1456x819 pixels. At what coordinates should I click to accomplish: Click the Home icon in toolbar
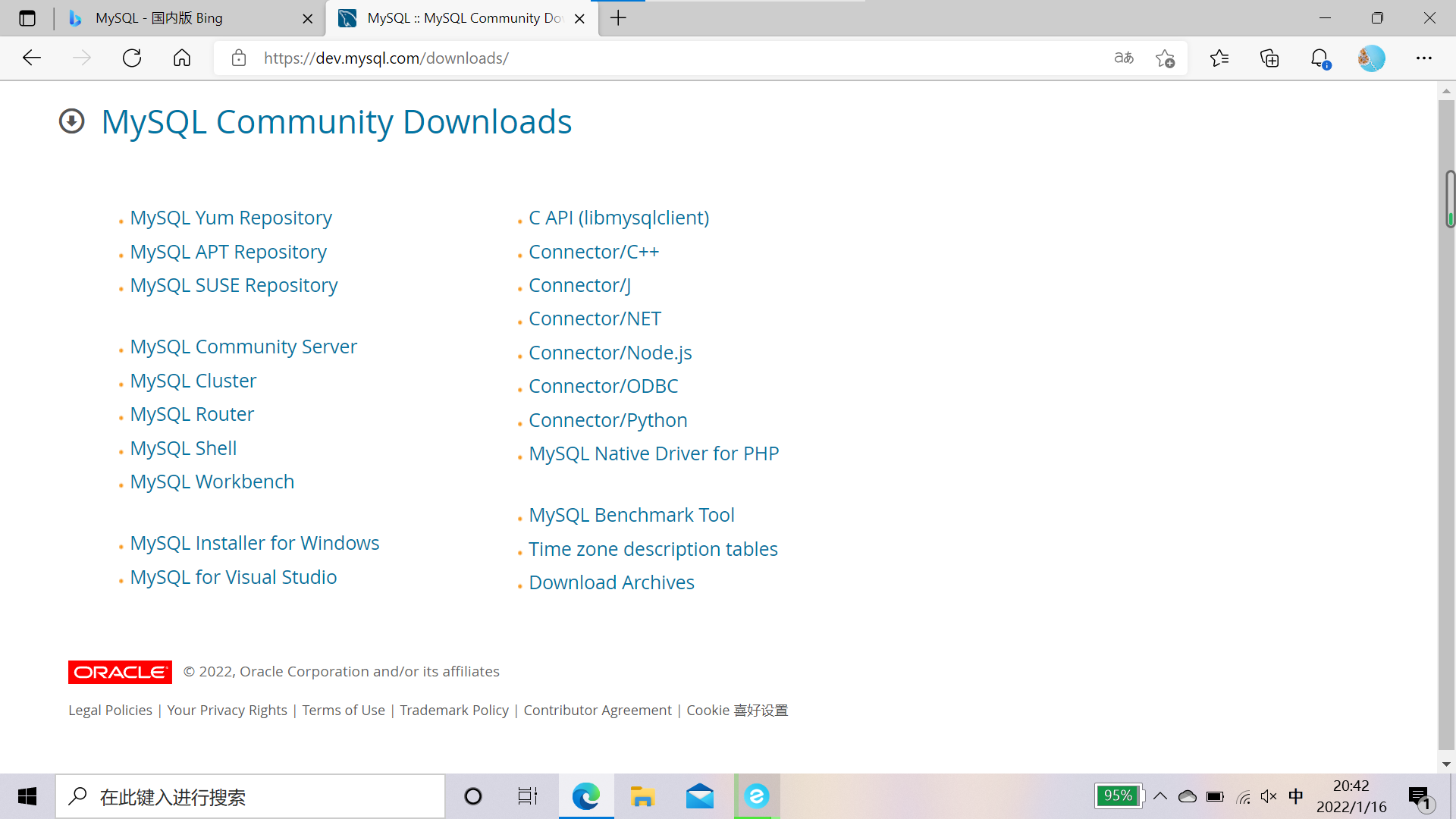[x=182, y=58]
